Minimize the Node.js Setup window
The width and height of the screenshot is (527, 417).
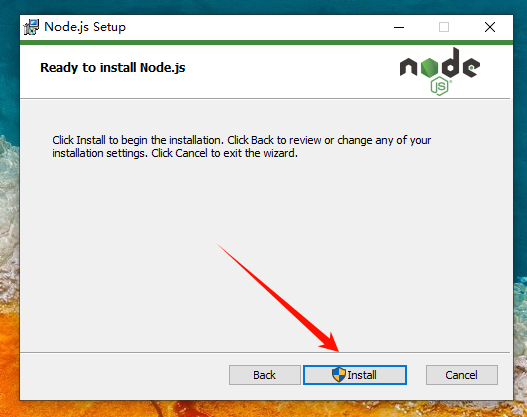(399, 27)
